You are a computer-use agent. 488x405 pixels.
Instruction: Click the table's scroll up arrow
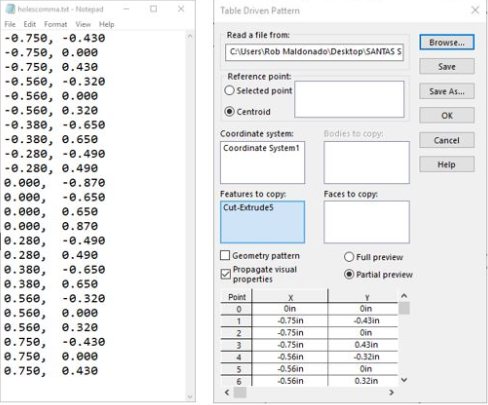pos(404,295)
